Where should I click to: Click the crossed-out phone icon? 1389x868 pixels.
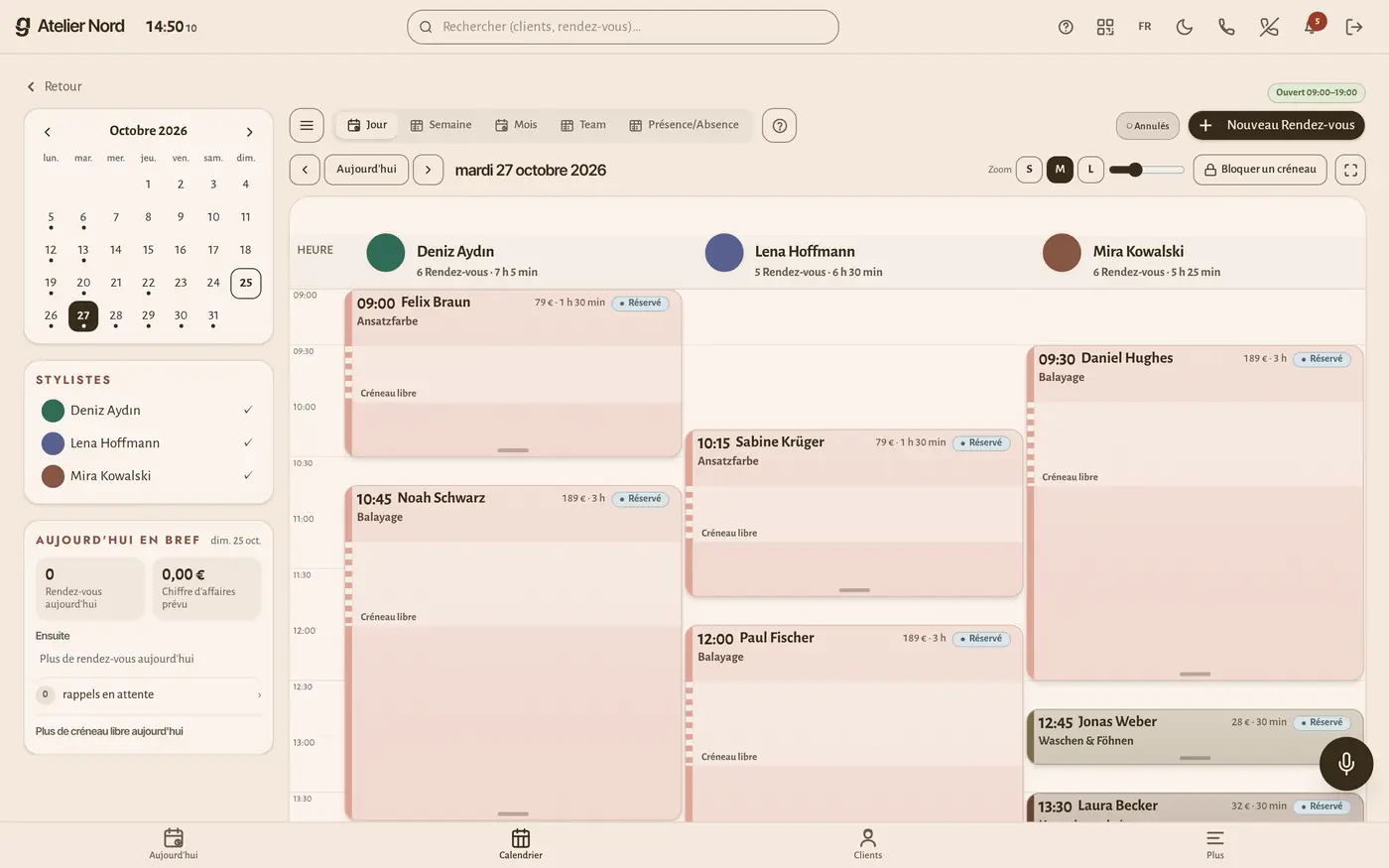coord(1269,27)
